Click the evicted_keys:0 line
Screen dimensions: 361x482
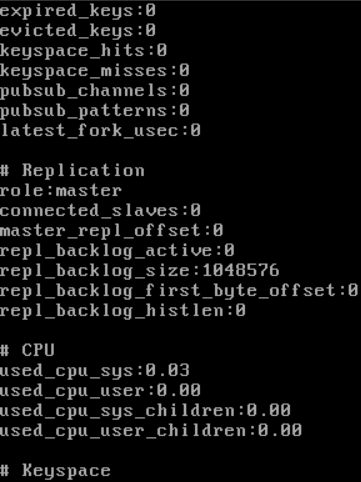pos(78,32)
